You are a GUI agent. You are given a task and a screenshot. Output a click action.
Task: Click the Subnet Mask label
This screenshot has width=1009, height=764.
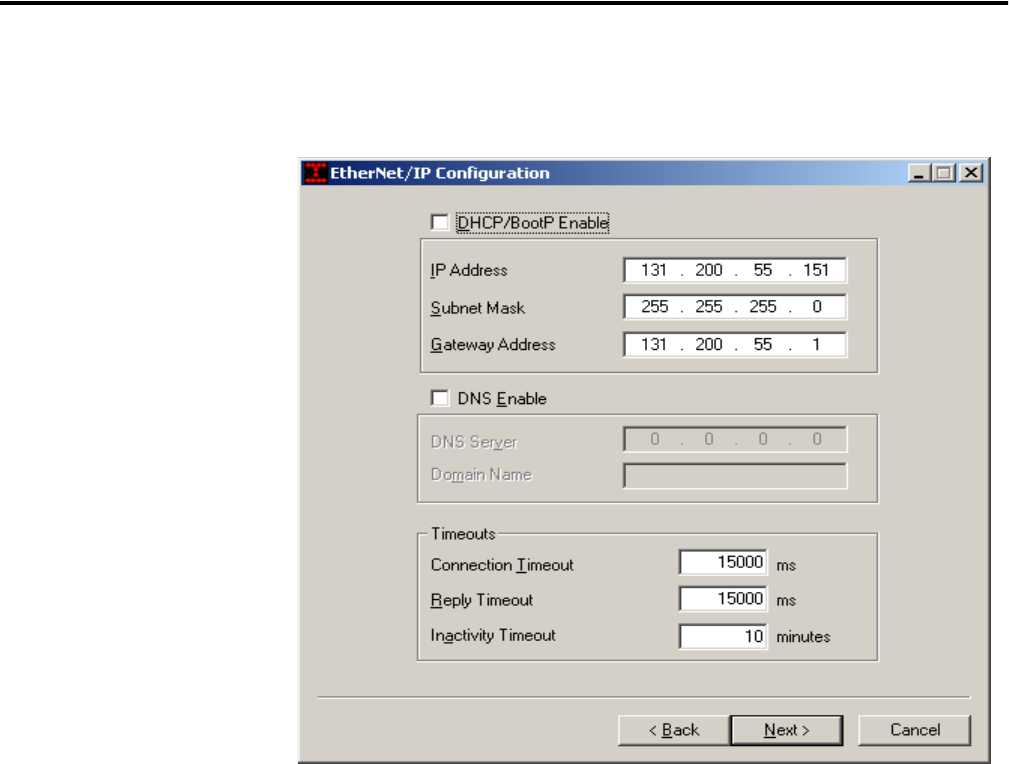pos(477,308)
